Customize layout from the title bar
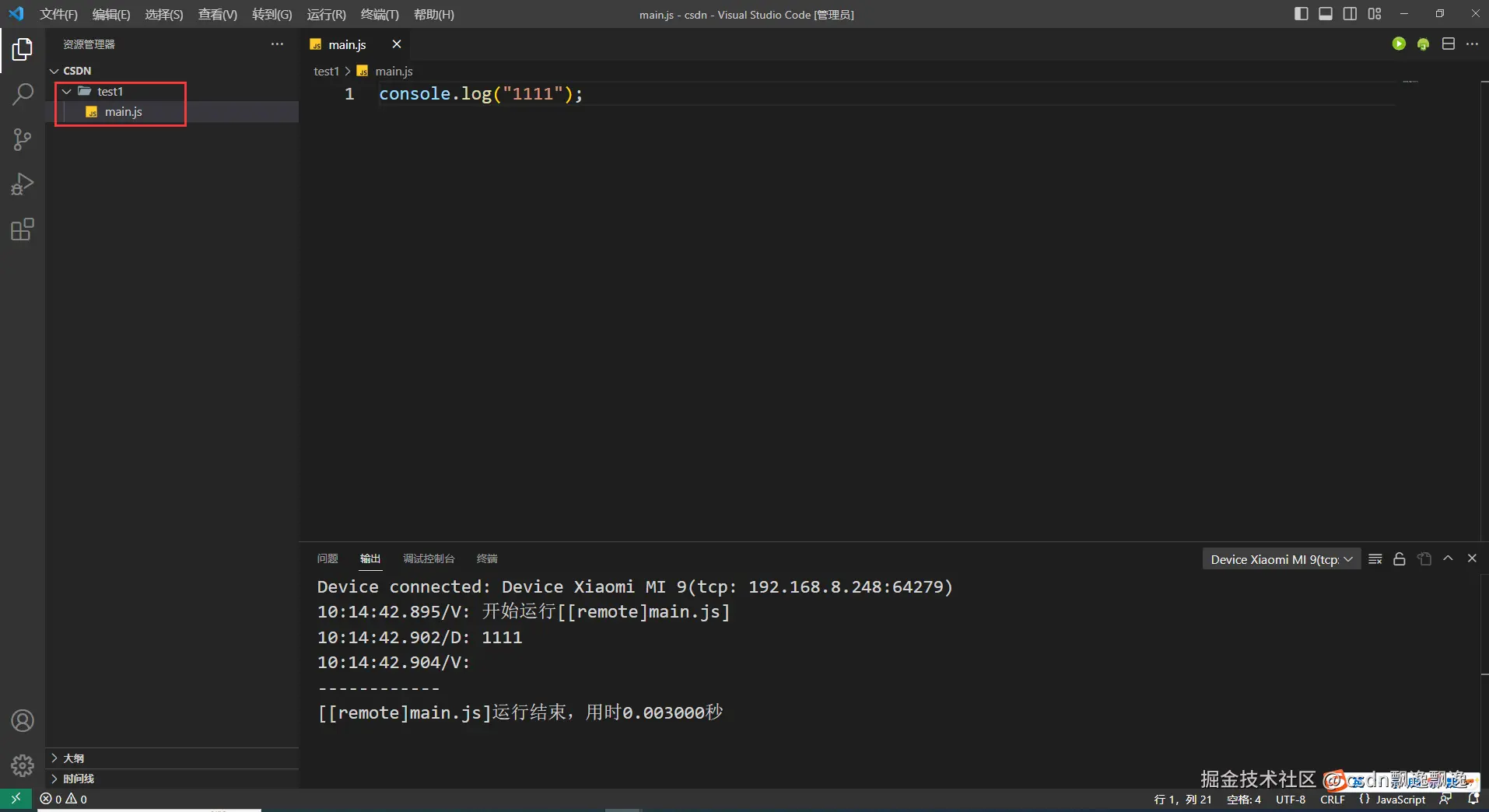 click(1375, 14)
